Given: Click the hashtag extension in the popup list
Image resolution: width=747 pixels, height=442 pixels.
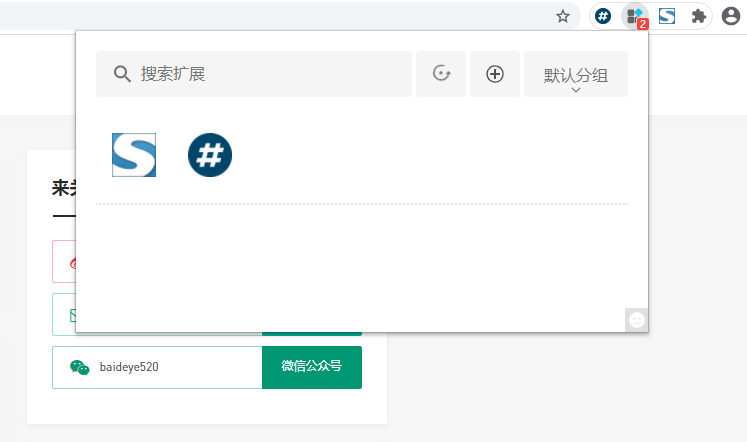Looking at the screenshot, I should coord(210,155).
